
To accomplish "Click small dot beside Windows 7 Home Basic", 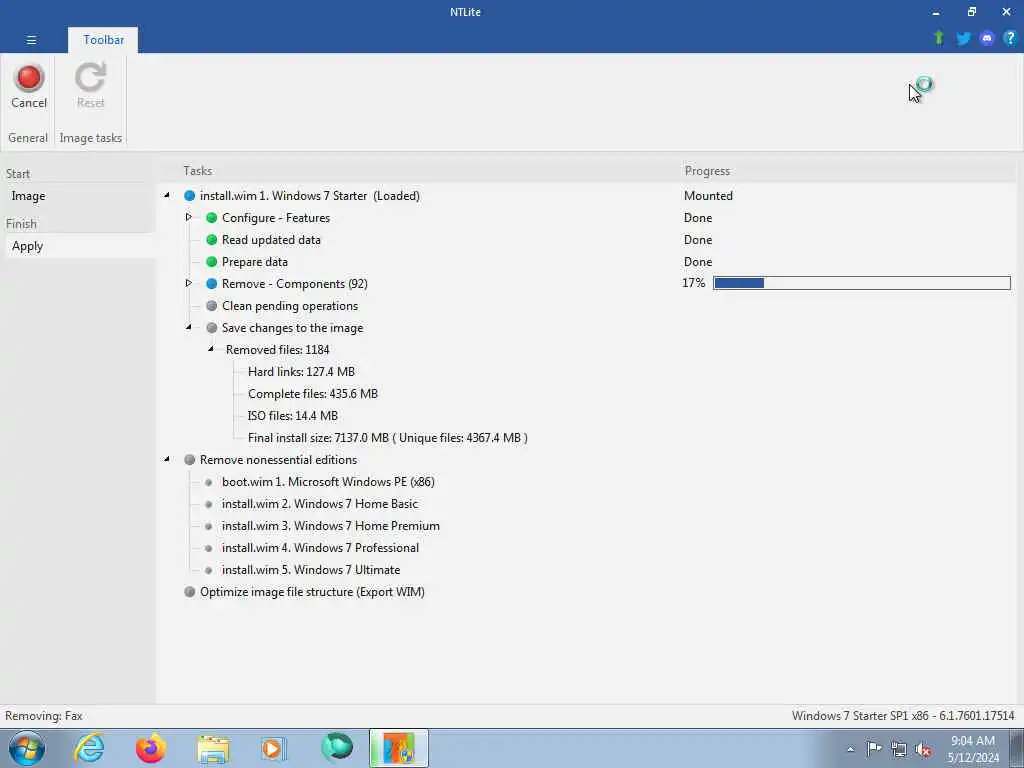I will coord(208,504).
